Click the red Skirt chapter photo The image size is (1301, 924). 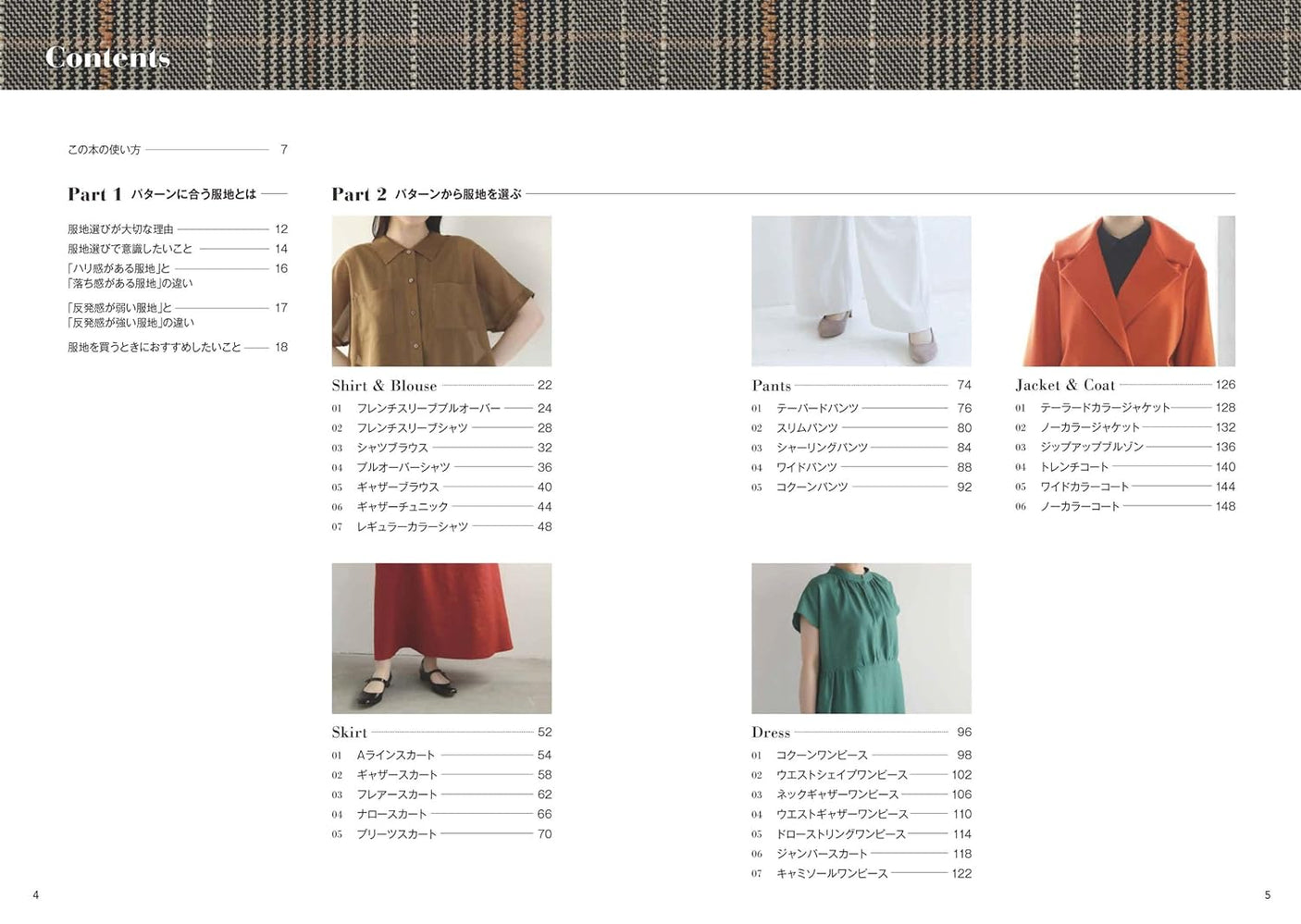tap(441, 636)
